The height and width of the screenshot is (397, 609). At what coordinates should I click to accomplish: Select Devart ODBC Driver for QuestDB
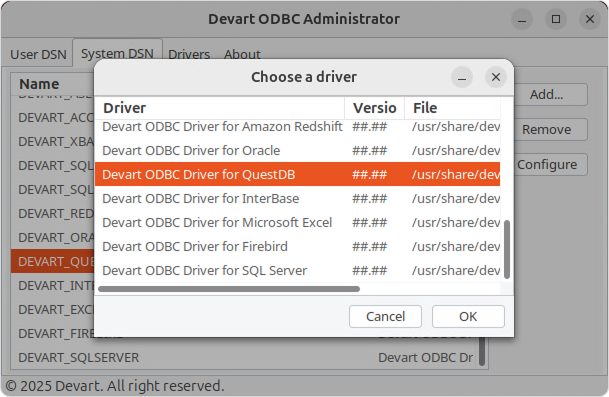tap(298, 174)
